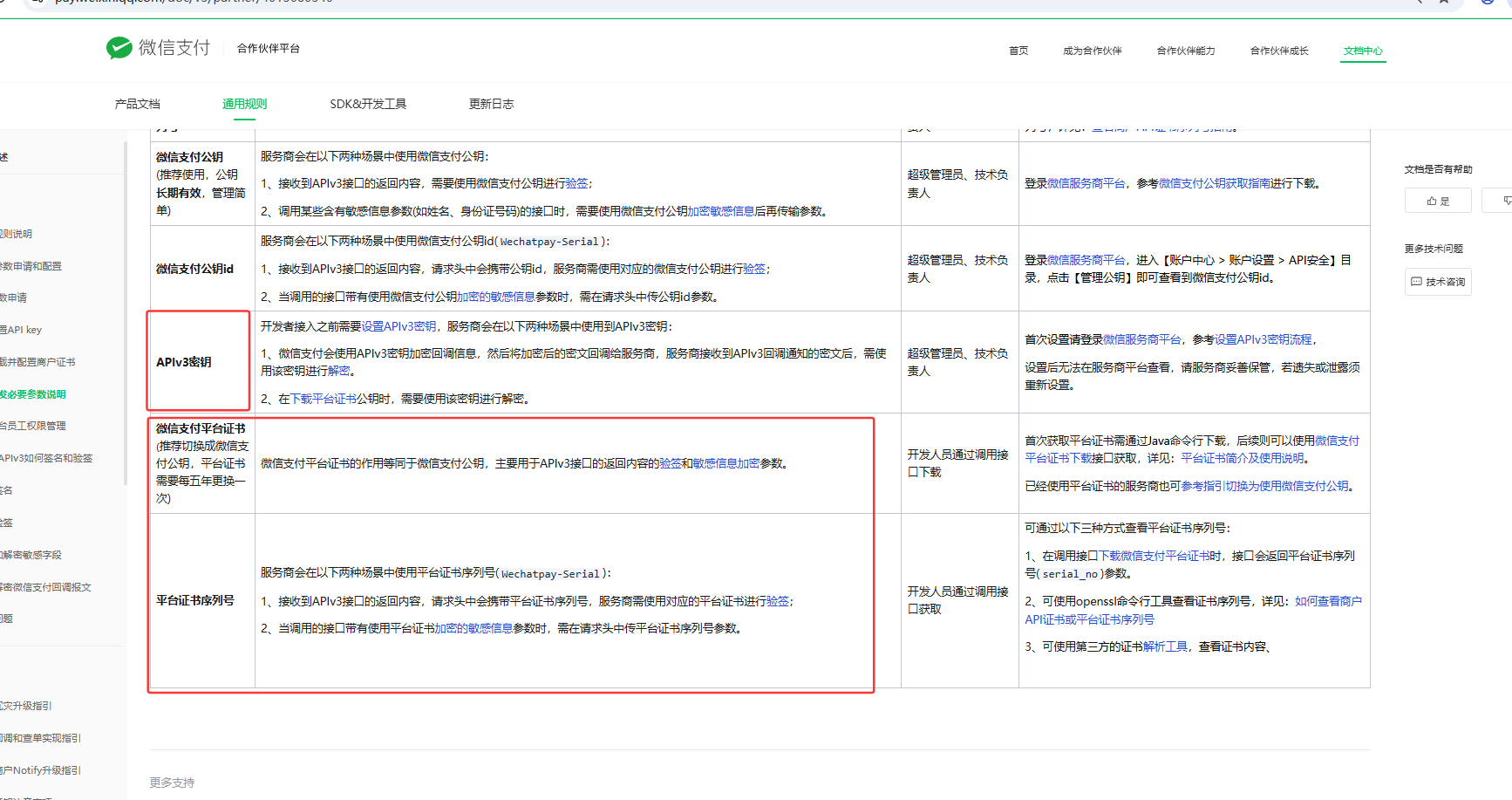Follow the 微信支付公钥获取指南 link
This screenshot has height=800, width=1512.
pyautogui.click(x=1215, y=183)
